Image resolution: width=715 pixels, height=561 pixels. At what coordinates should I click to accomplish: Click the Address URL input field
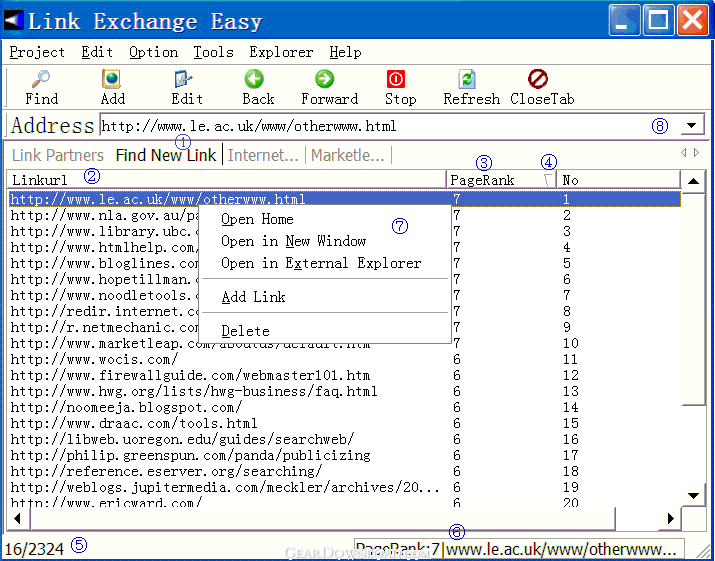tap(390, 125)
